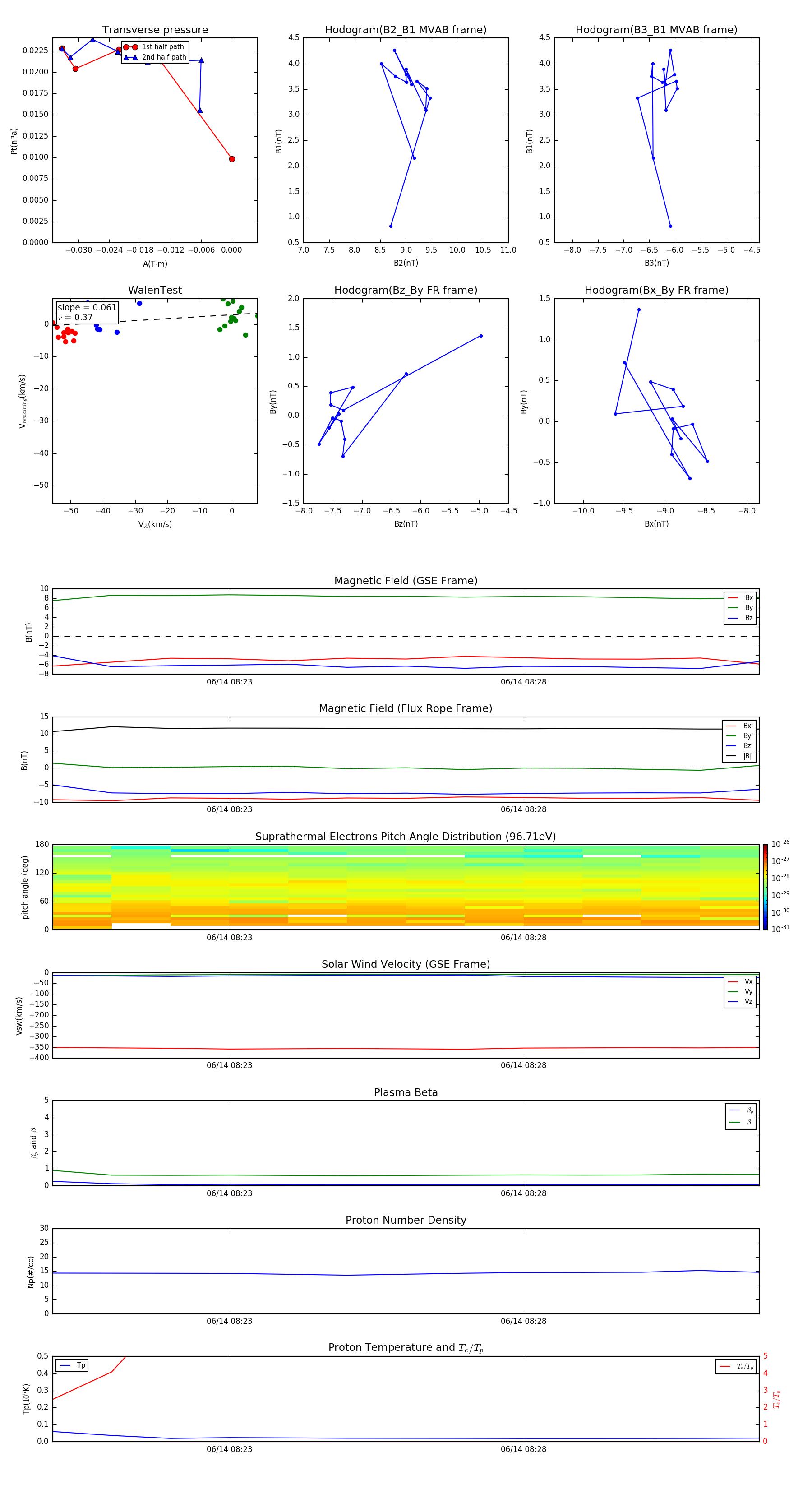This screenshot has width=812, height=1489.
Task: Click the 'Np(#/cc)' y-axis label
Action: [x=31, y=1272]
